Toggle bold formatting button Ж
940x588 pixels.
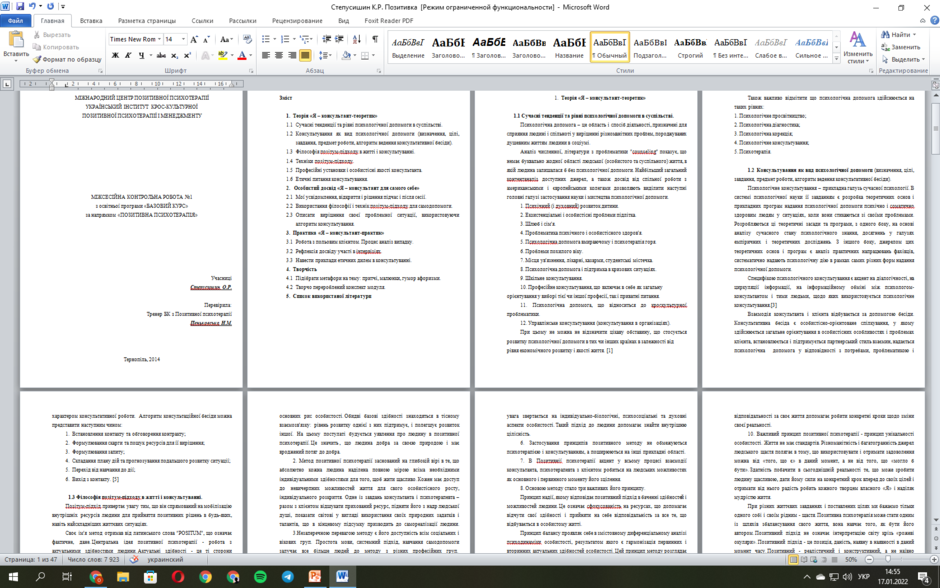115,55
